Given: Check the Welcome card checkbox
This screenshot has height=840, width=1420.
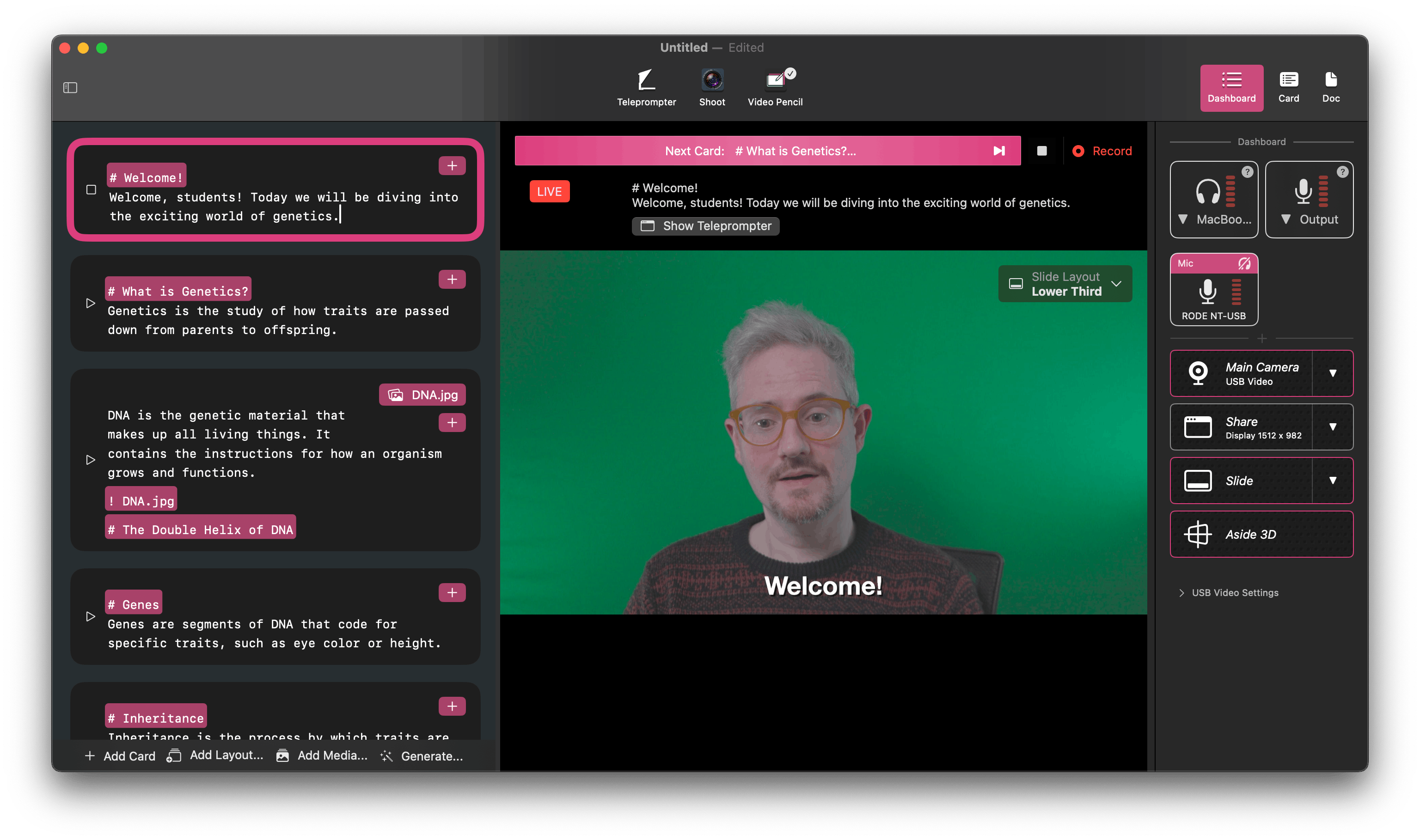Looking at the screenshot, I should tap(91, 189).
